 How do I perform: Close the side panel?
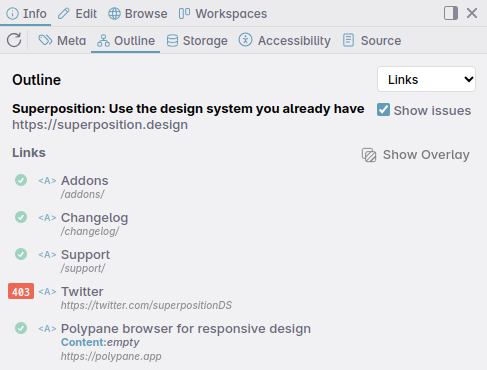coord(472,13)
